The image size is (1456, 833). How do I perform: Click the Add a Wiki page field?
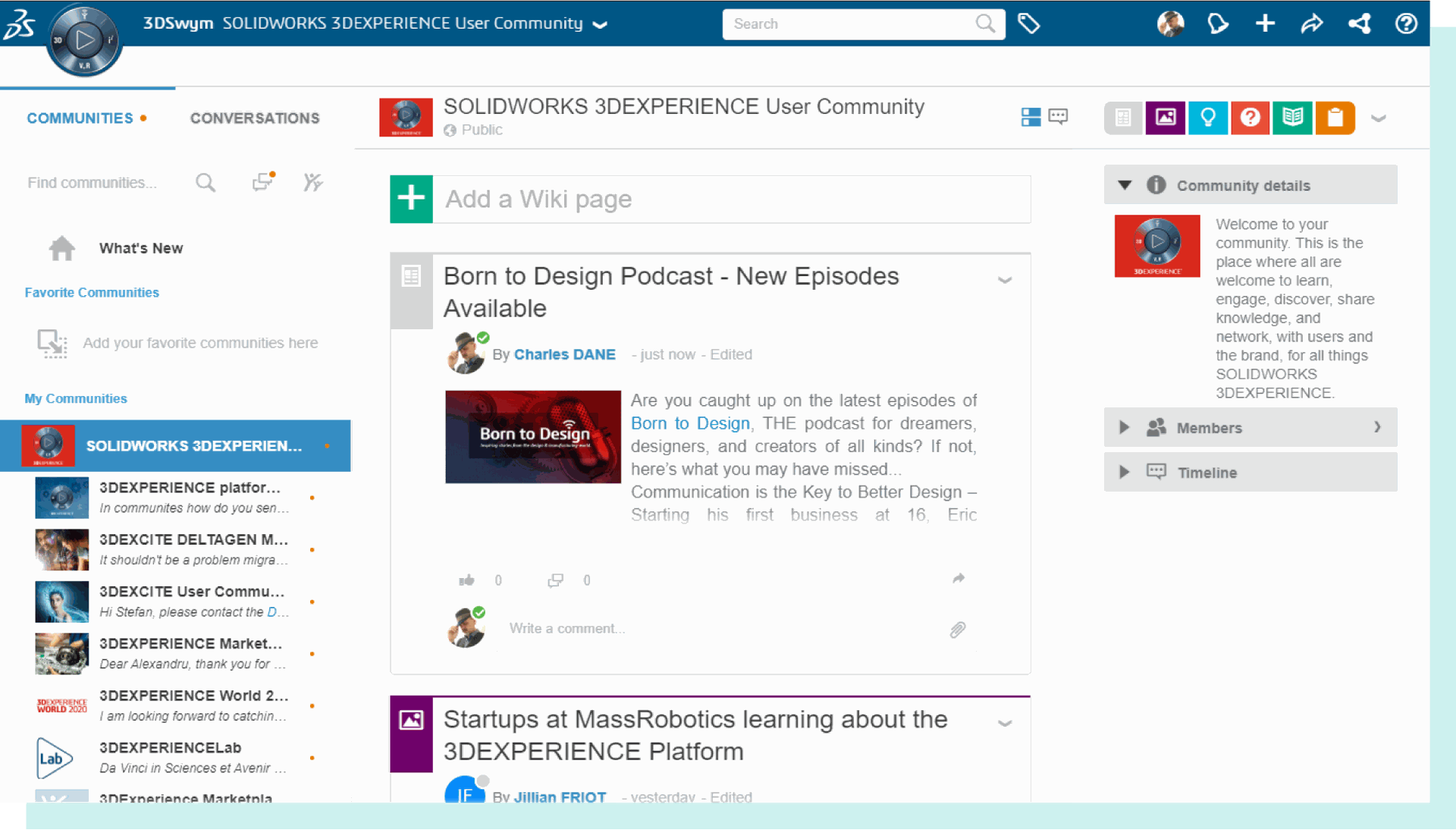point(732,199)
